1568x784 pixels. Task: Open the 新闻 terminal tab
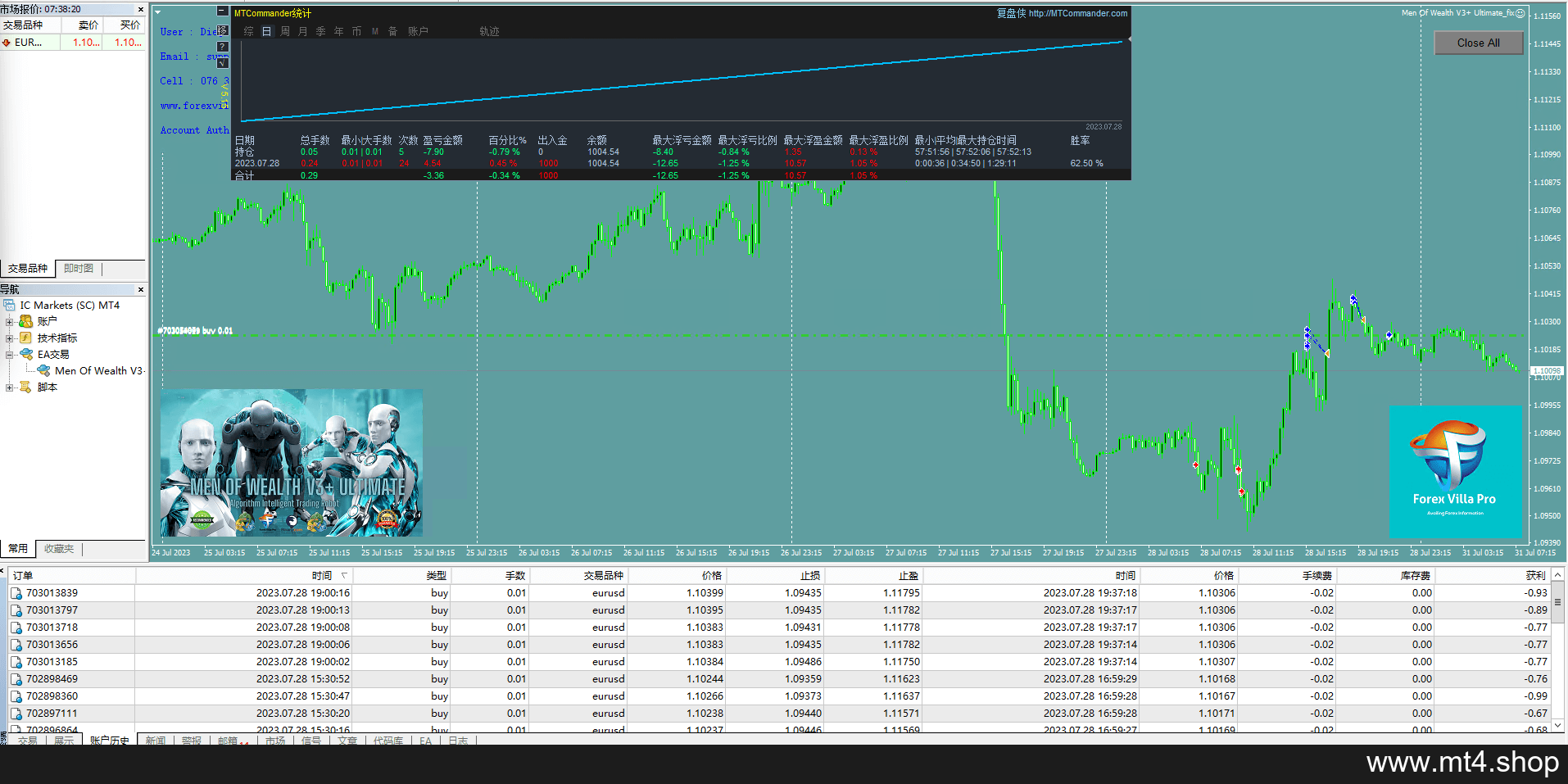(x=156, y=741)
